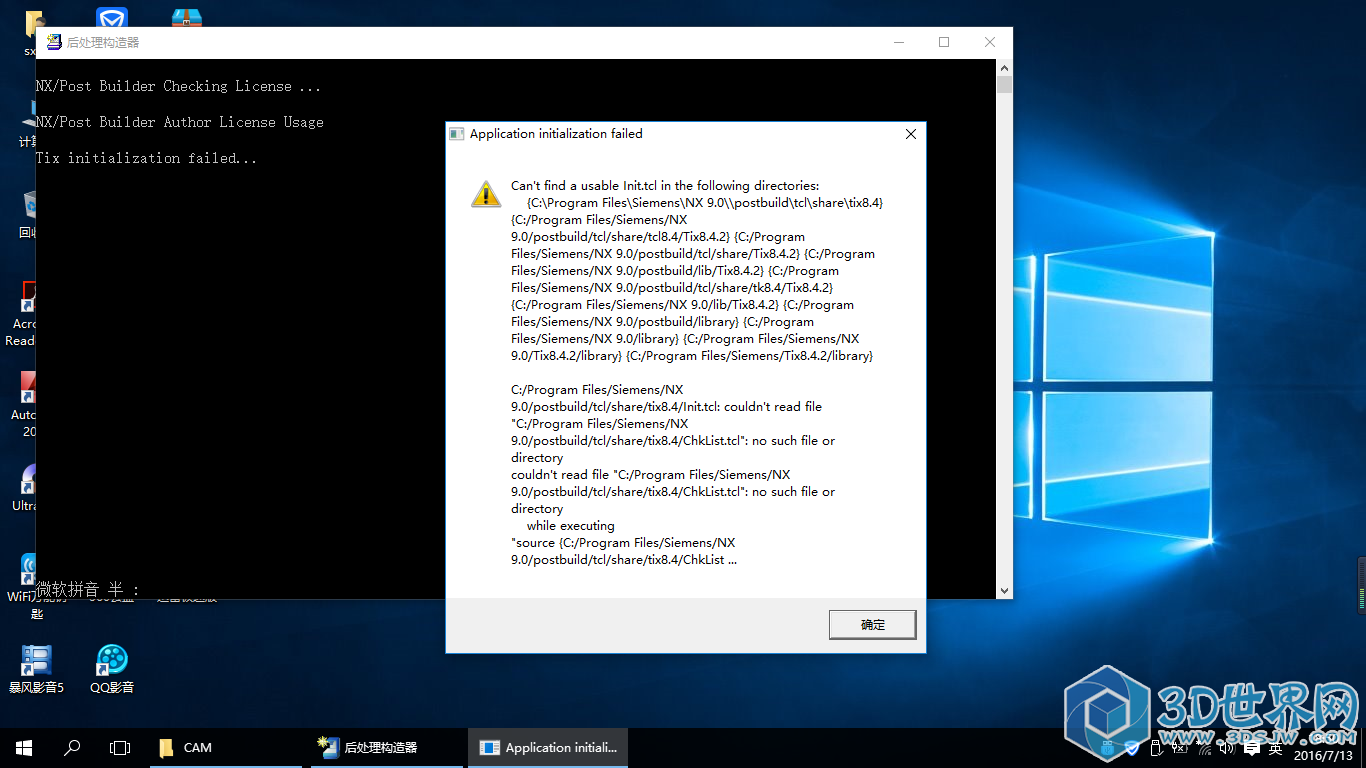
Task: Open the Action Center notification icon
Action: click(x=1251, y=749)
